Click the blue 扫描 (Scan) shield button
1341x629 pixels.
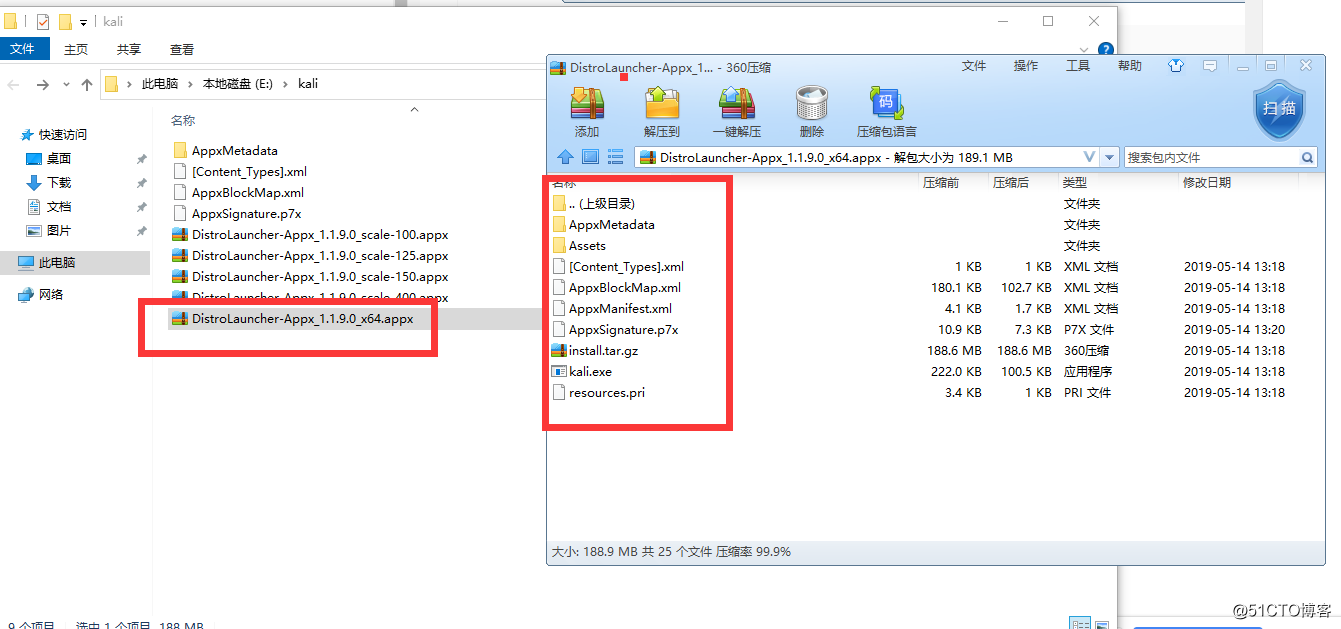[x=1279, y=108]
